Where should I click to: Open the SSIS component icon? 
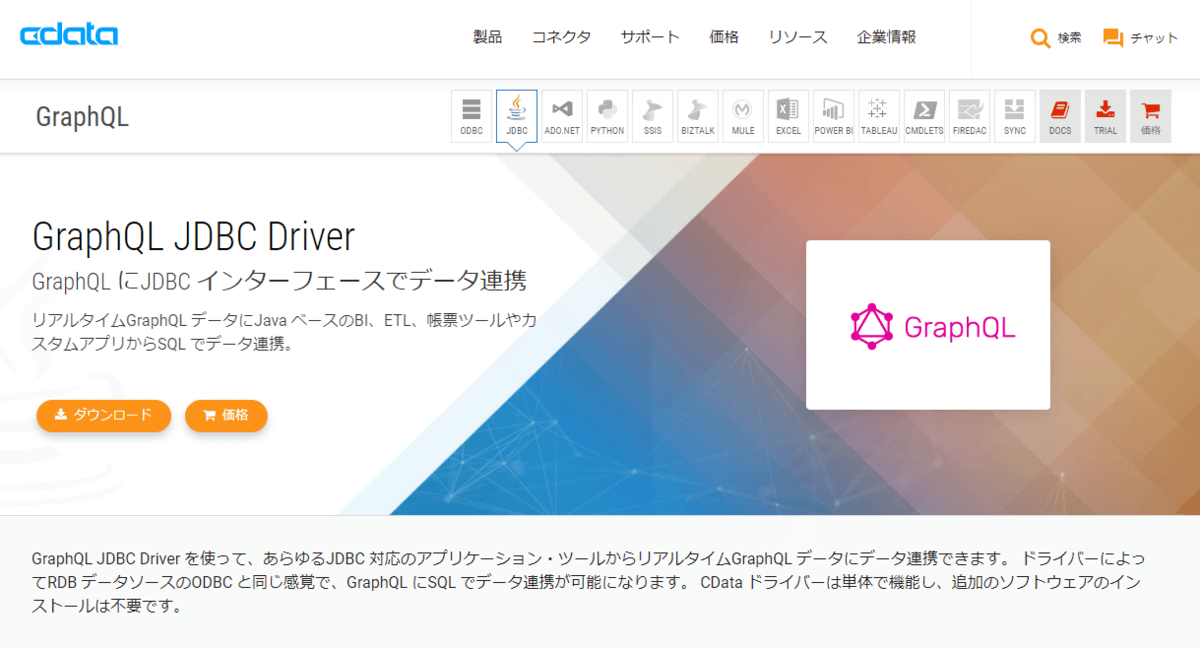pos(652,116)
